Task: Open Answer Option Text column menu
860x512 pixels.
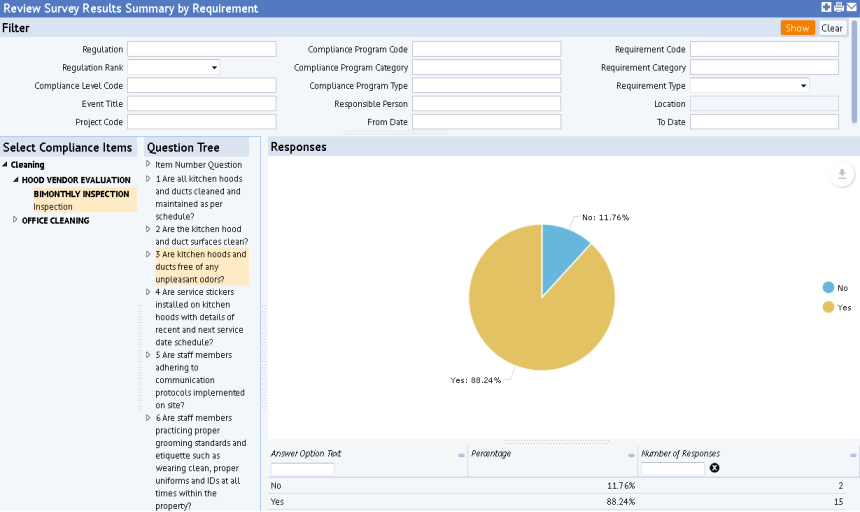Action: [461, 455]
